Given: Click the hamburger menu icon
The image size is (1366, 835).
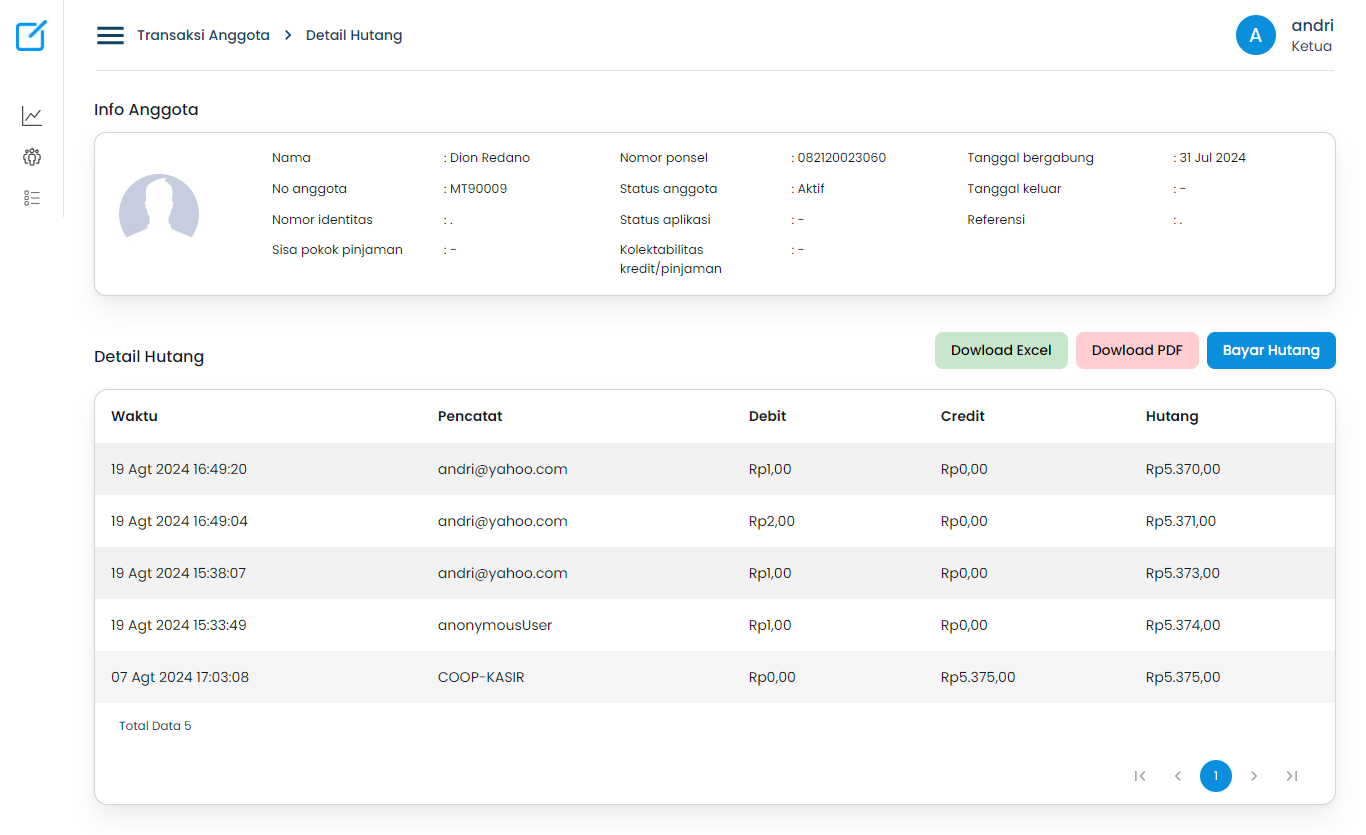Looking at the screenshot, I should pyautogui.click(x=110, y=34).
